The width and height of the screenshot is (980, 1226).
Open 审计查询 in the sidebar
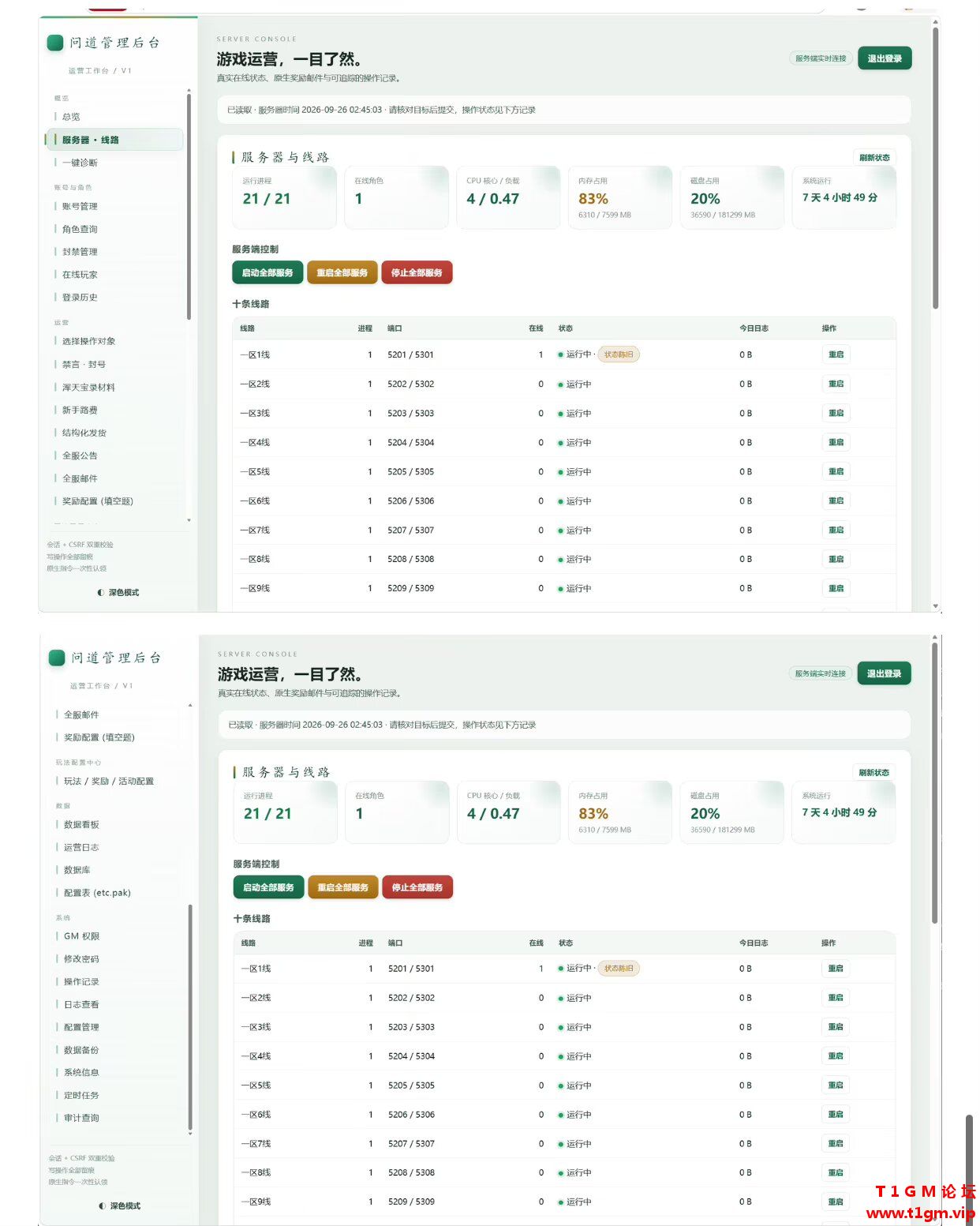pos(81,1118)
